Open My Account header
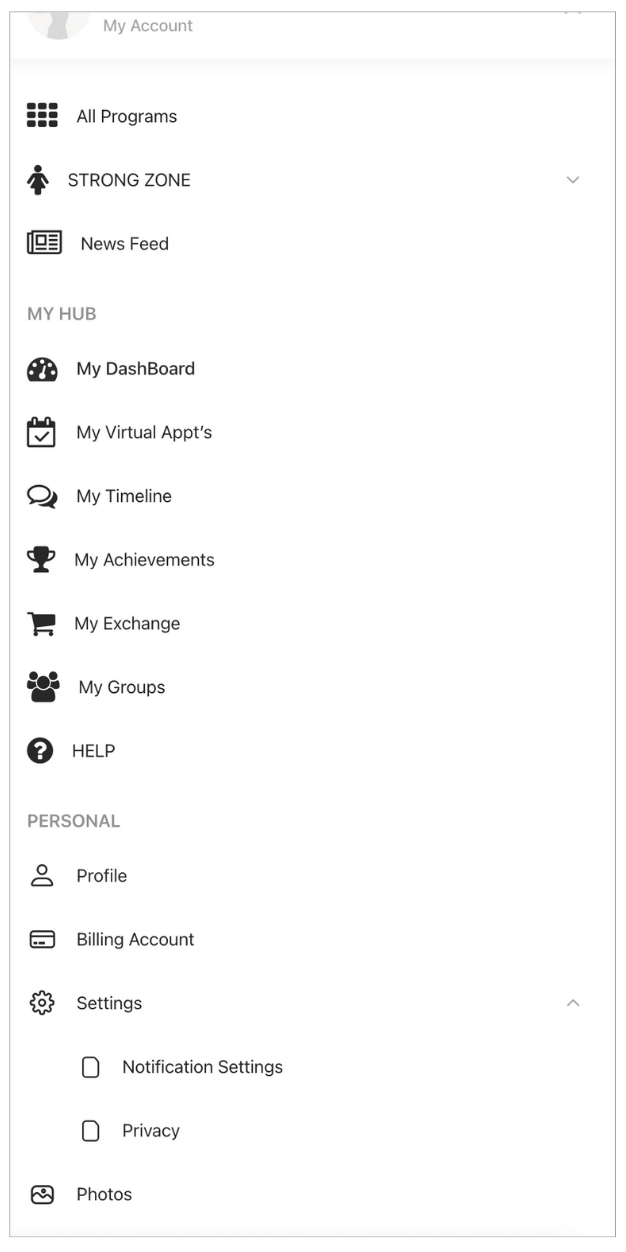The image size is (626, 1252). tap(148, 26)
